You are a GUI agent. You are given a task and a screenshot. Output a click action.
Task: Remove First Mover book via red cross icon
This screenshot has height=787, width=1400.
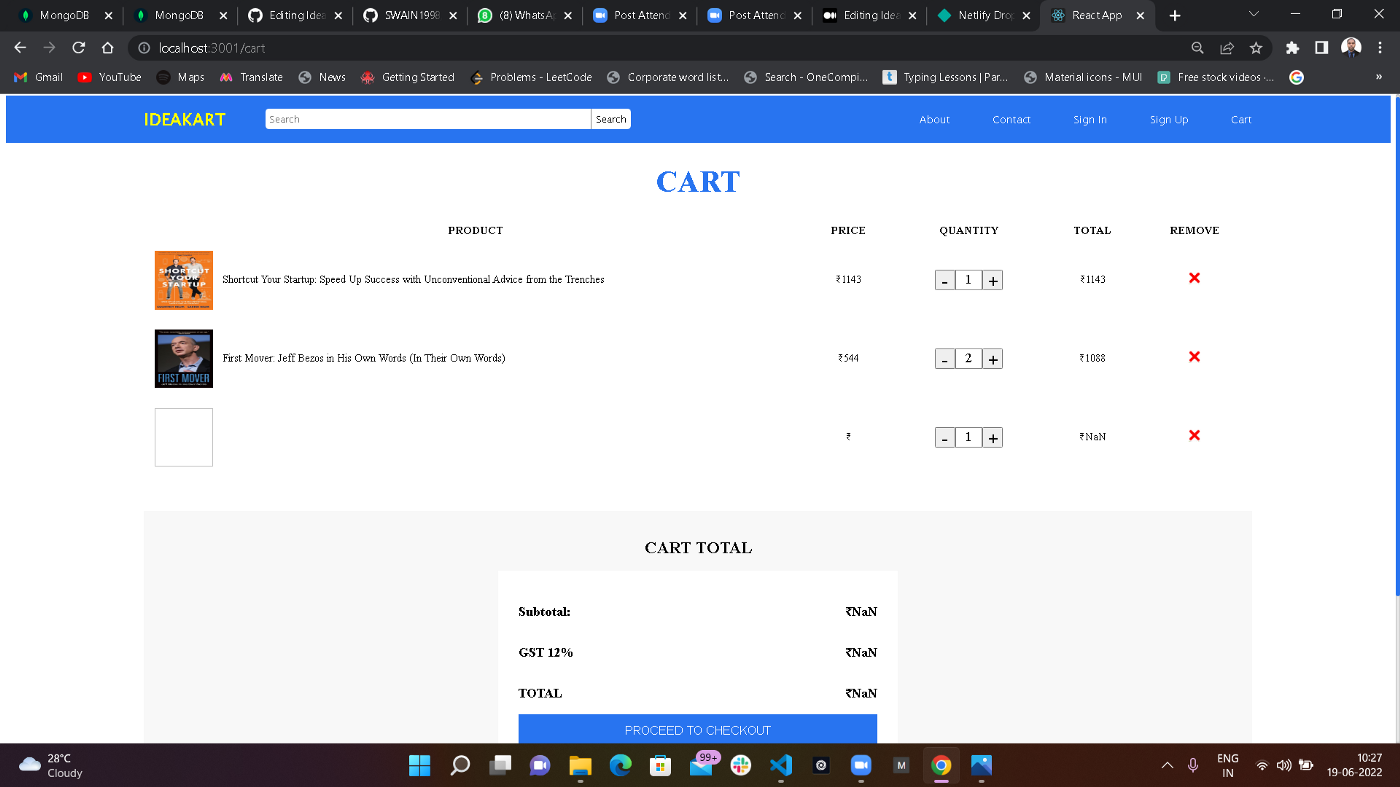click(x=1194, y=357)
